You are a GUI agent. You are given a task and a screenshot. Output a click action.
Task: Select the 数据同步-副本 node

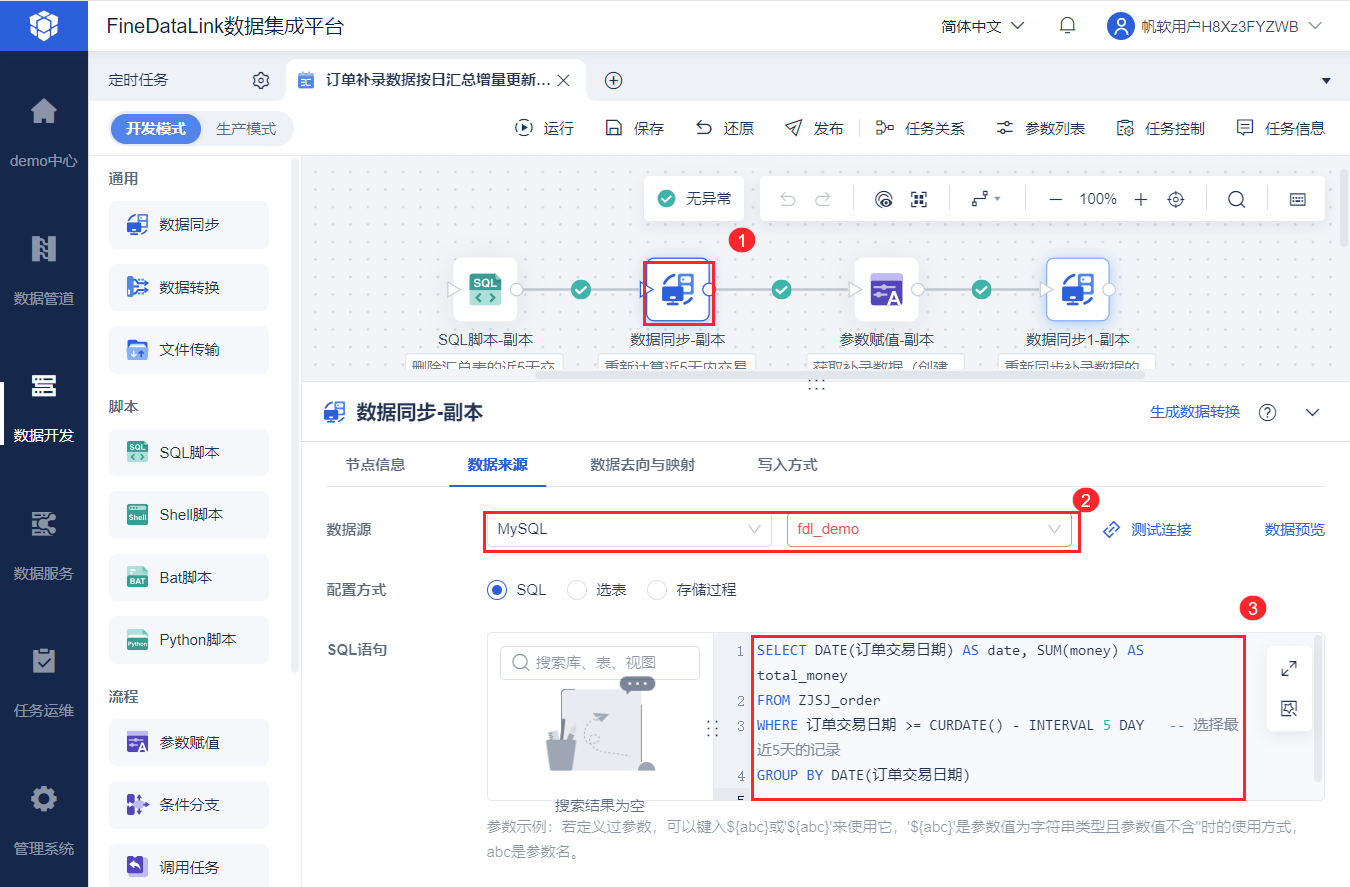pos(678,290)
